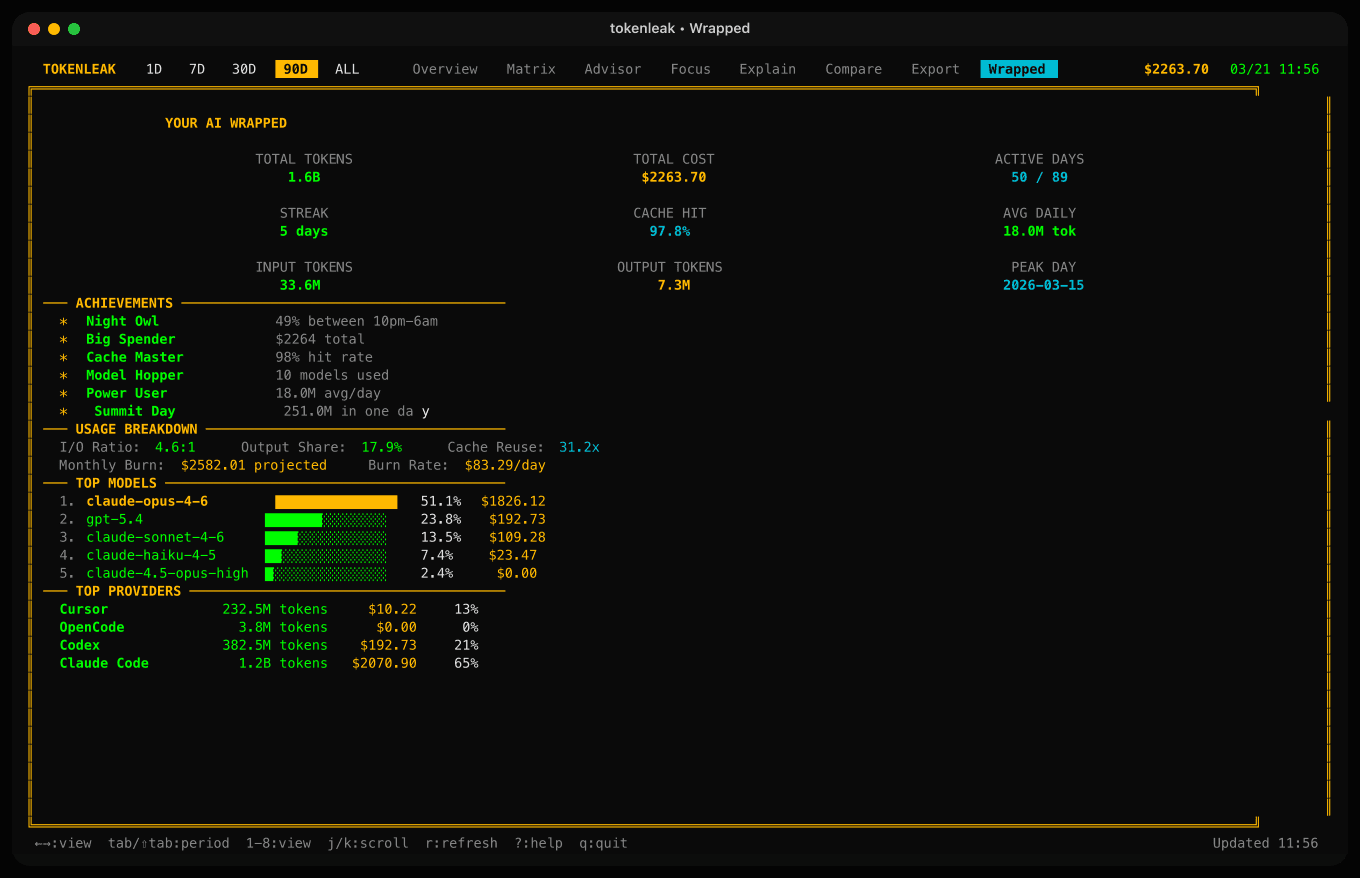Click the output tokens value 7.3M
The height and width of the screenshot is (878, 1360).
674,285
